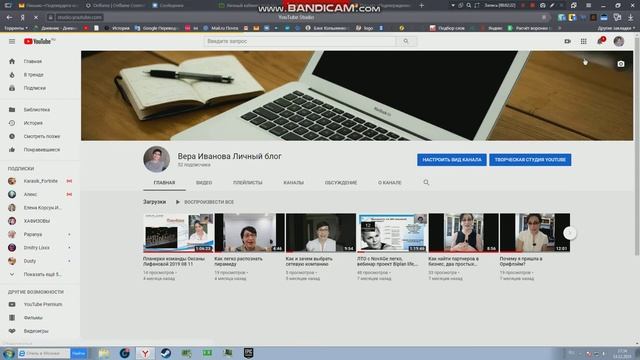Viewport: 640px width, 360px height.
Task: Open Karasik_Fortnite subscription channel
Action: pos(40,181)
